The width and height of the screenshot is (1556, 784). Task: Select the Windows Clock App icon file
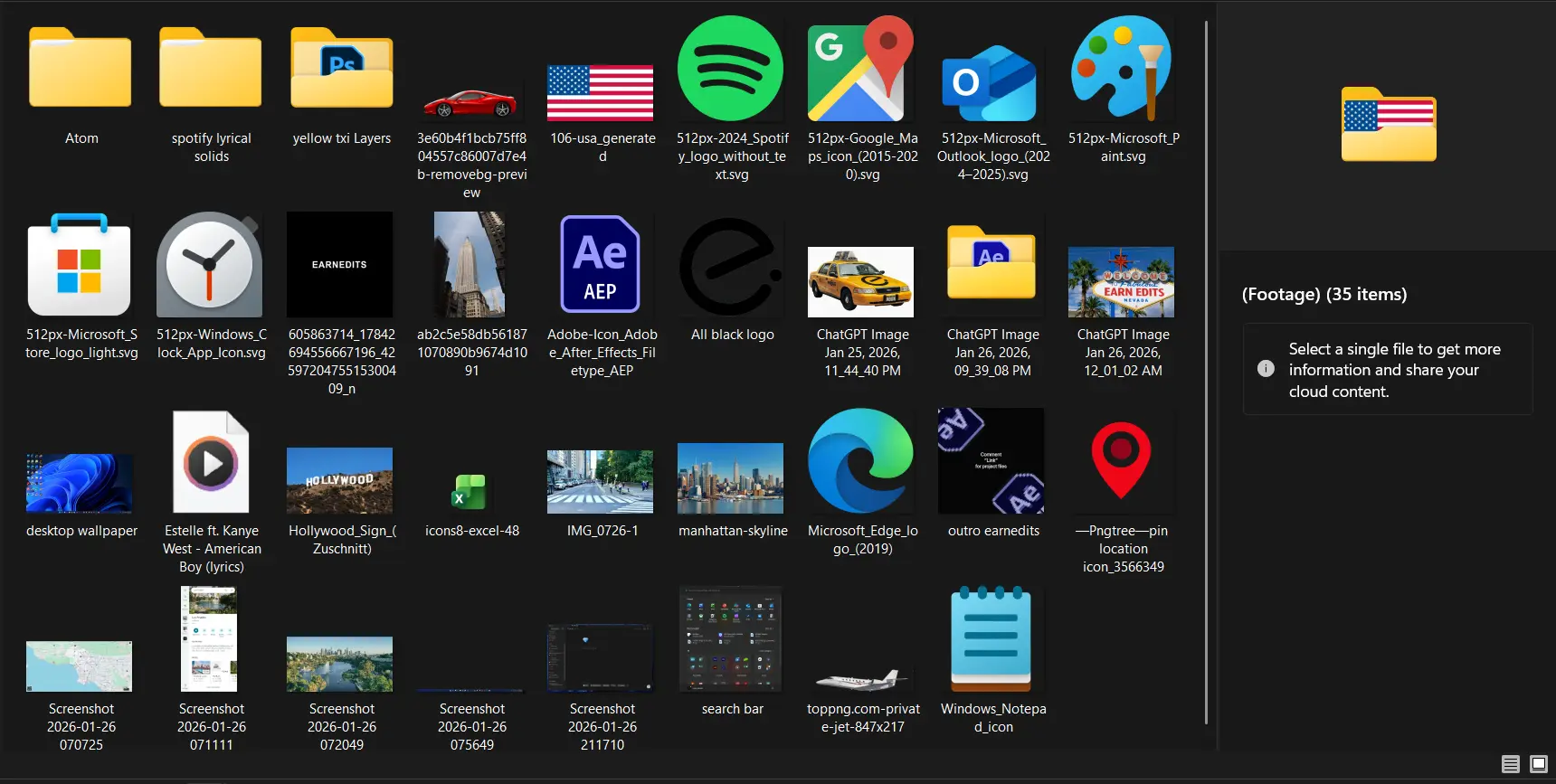[210, 265]
